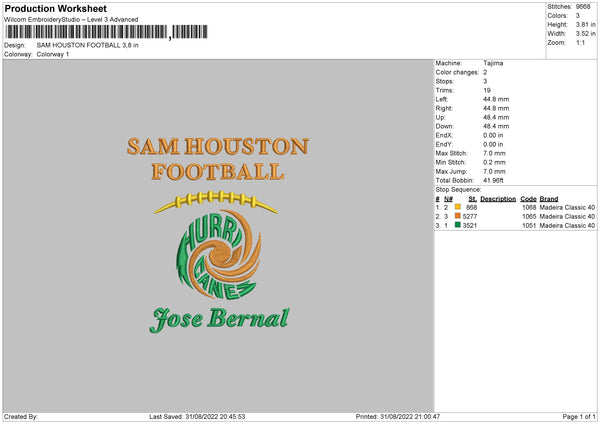Click the 'Brand' column header
Screen dimensions: 600x424
tap(549, 199)
